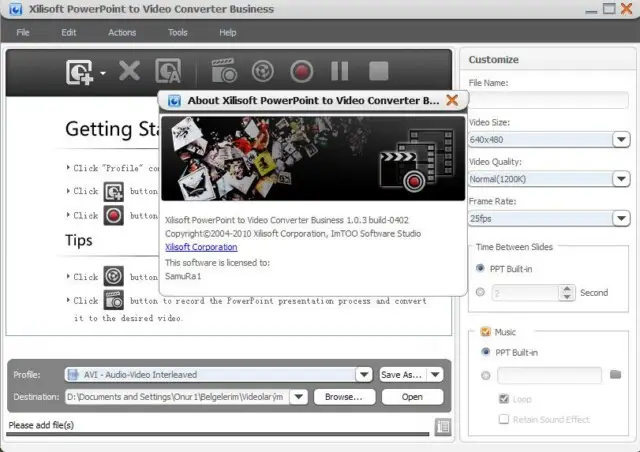Image resolution: width=640 pixels, height=452 pixels.
Task: Select the custom music file radio button
Action: click(x=485, y=375)
